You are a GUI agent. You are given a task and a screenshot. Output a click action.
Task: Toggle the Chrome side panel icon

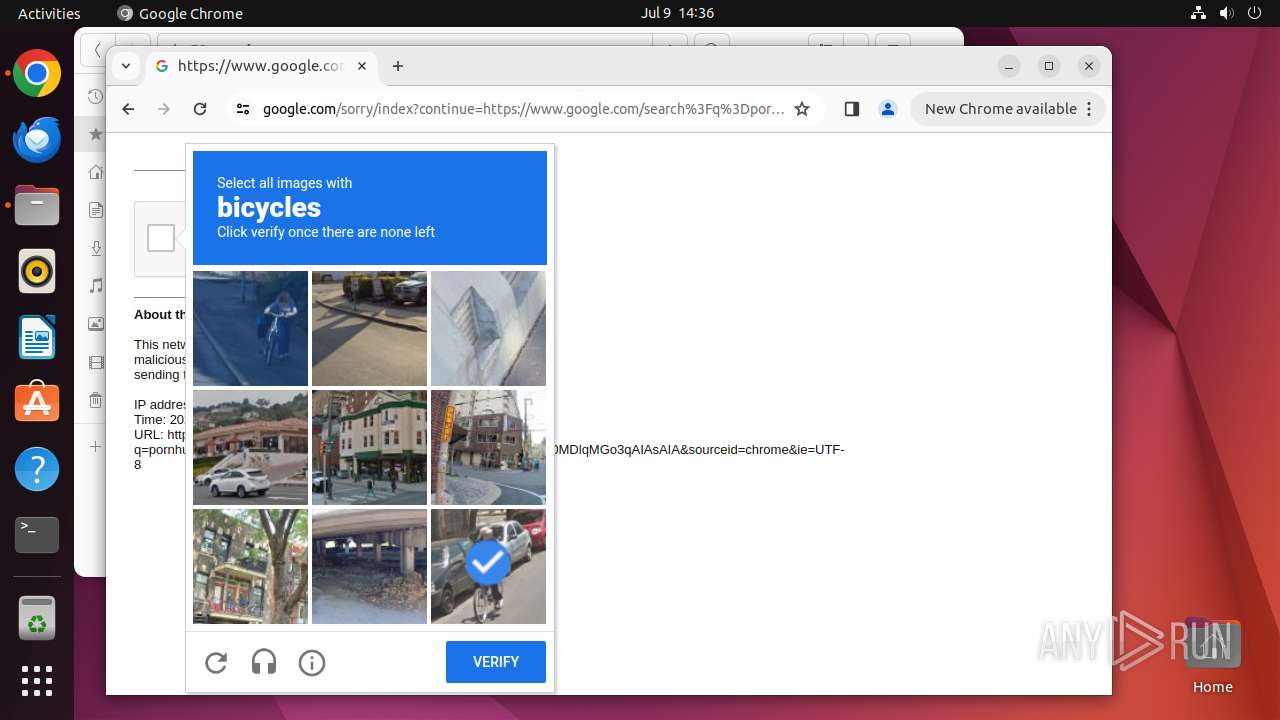click(852, 109)
